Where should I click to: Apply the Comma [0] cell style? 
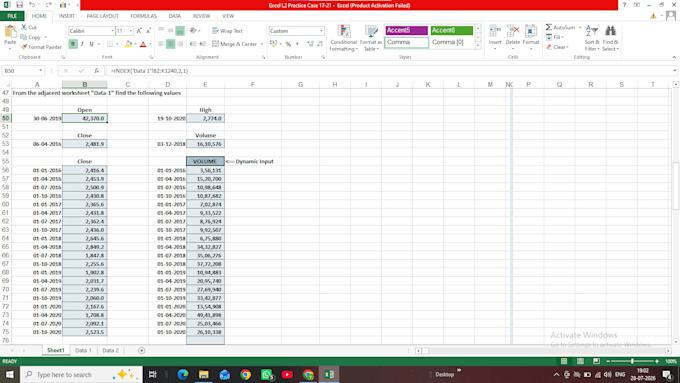[x=451, y=43]
